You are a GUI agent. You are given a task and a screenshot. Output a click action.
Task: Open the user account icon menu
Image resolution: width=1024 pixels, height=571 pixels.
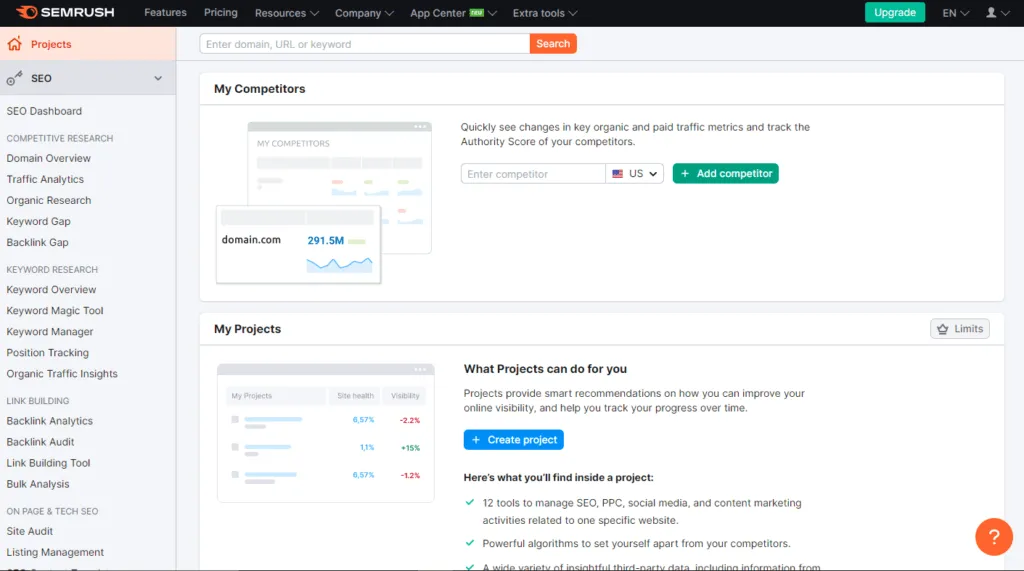tap(997, 12)
